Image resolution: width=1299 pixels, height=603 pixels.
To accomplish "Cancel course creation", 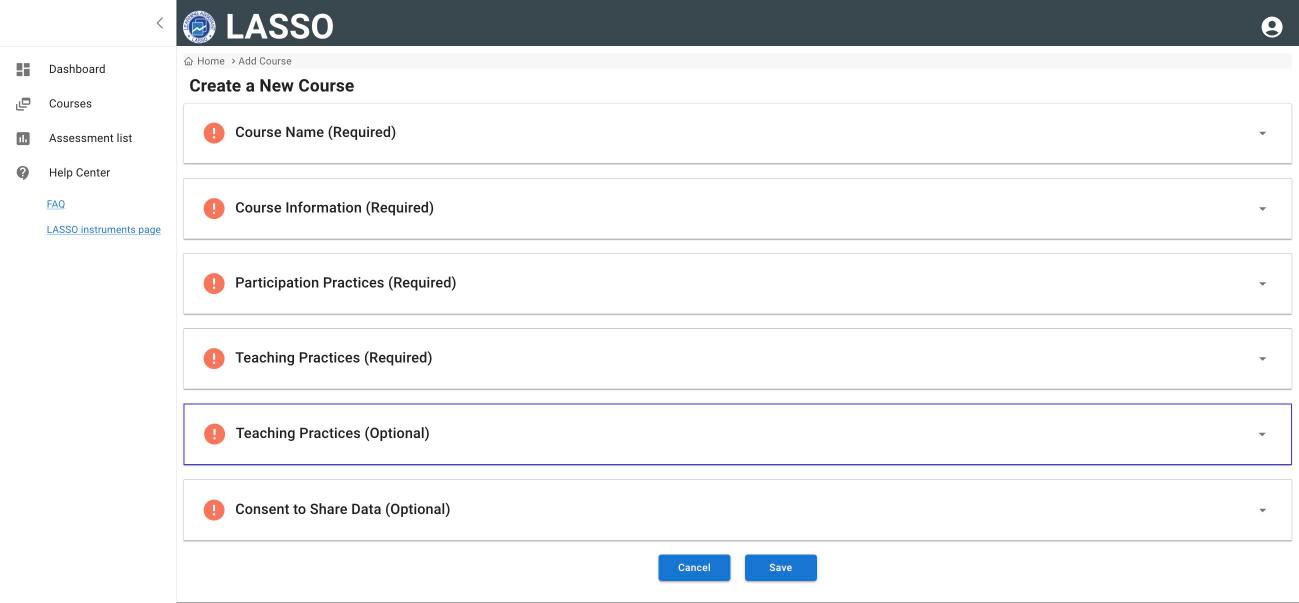I will point(694,568).
